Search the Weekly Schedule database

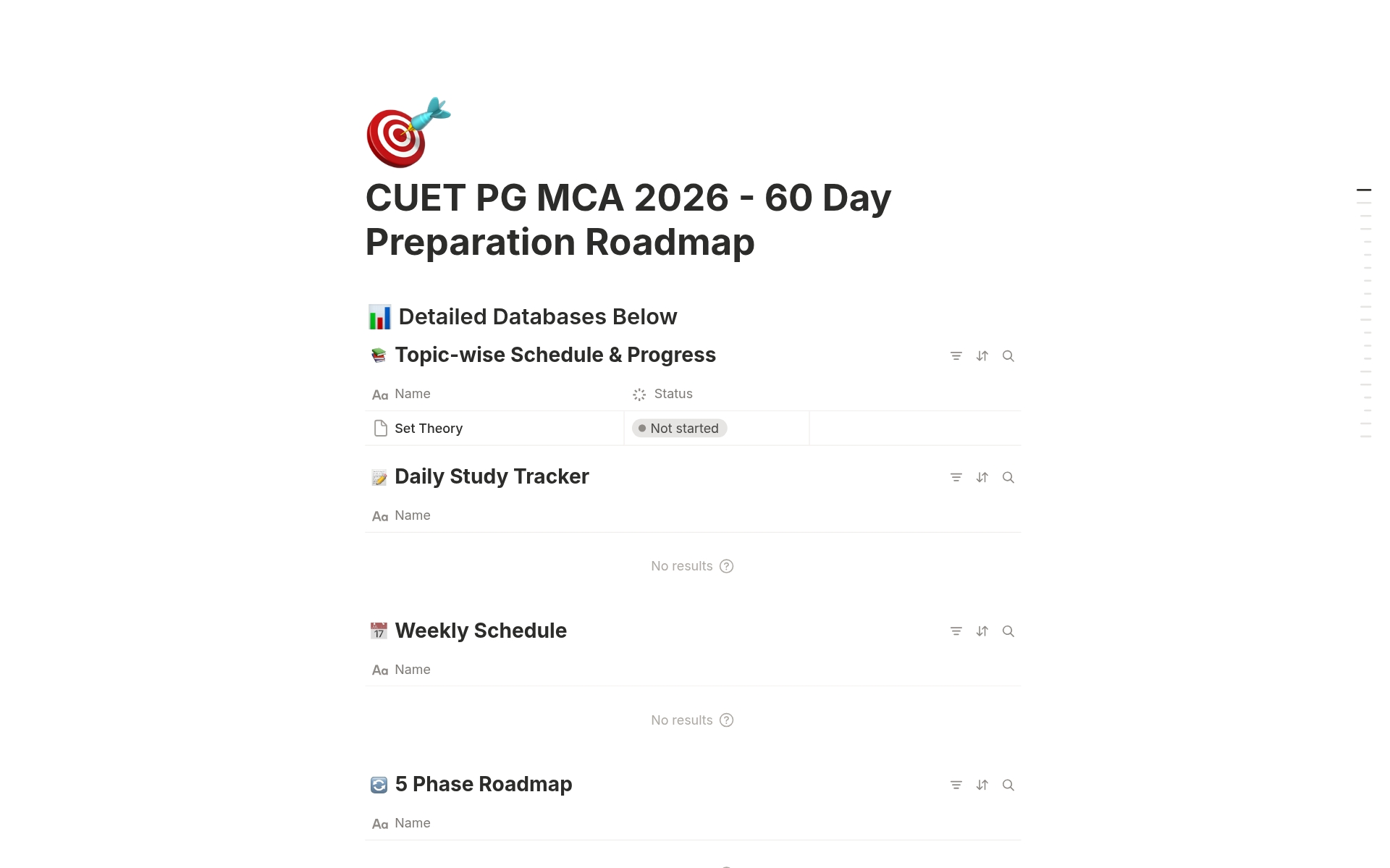pos(1008,631)
